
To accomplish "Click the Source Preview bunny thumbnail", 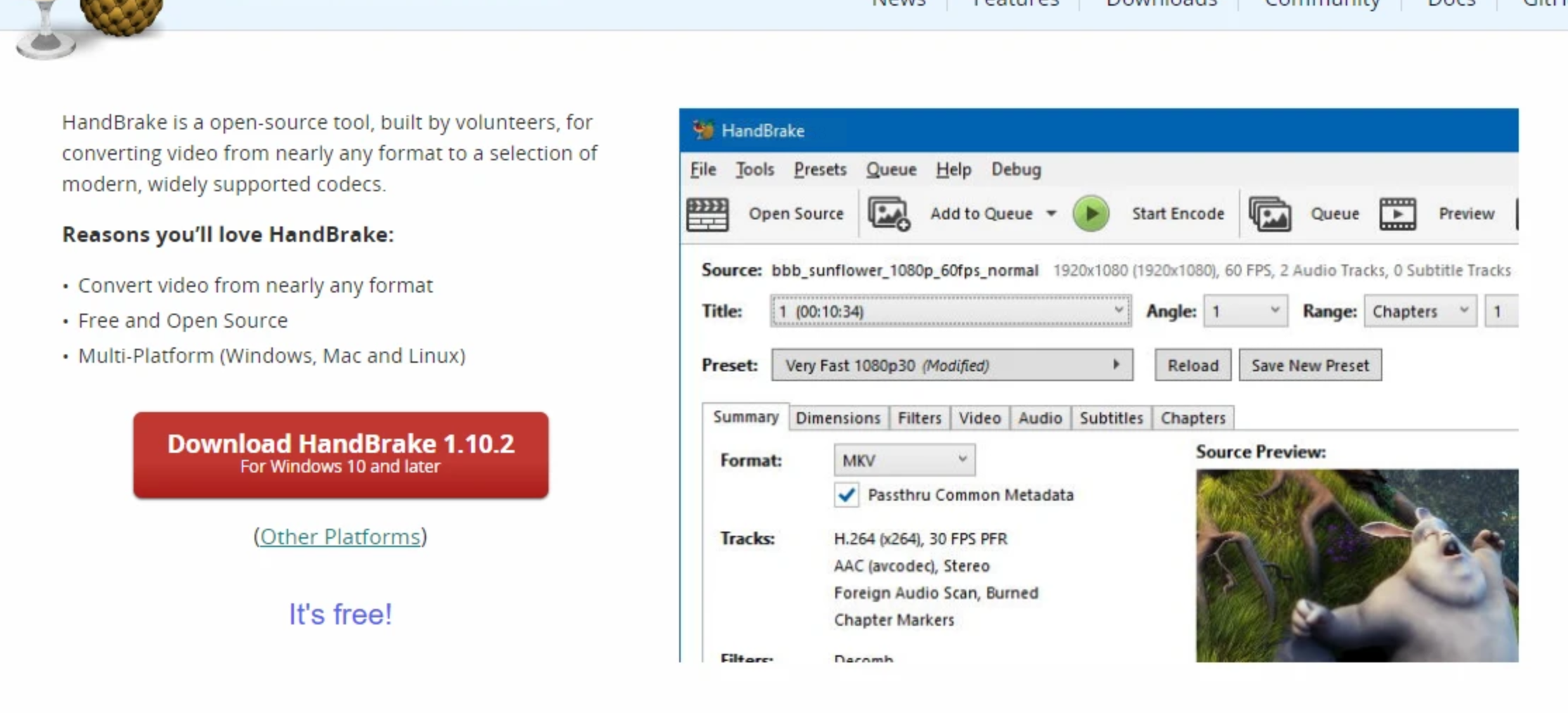I will 1357,565.
